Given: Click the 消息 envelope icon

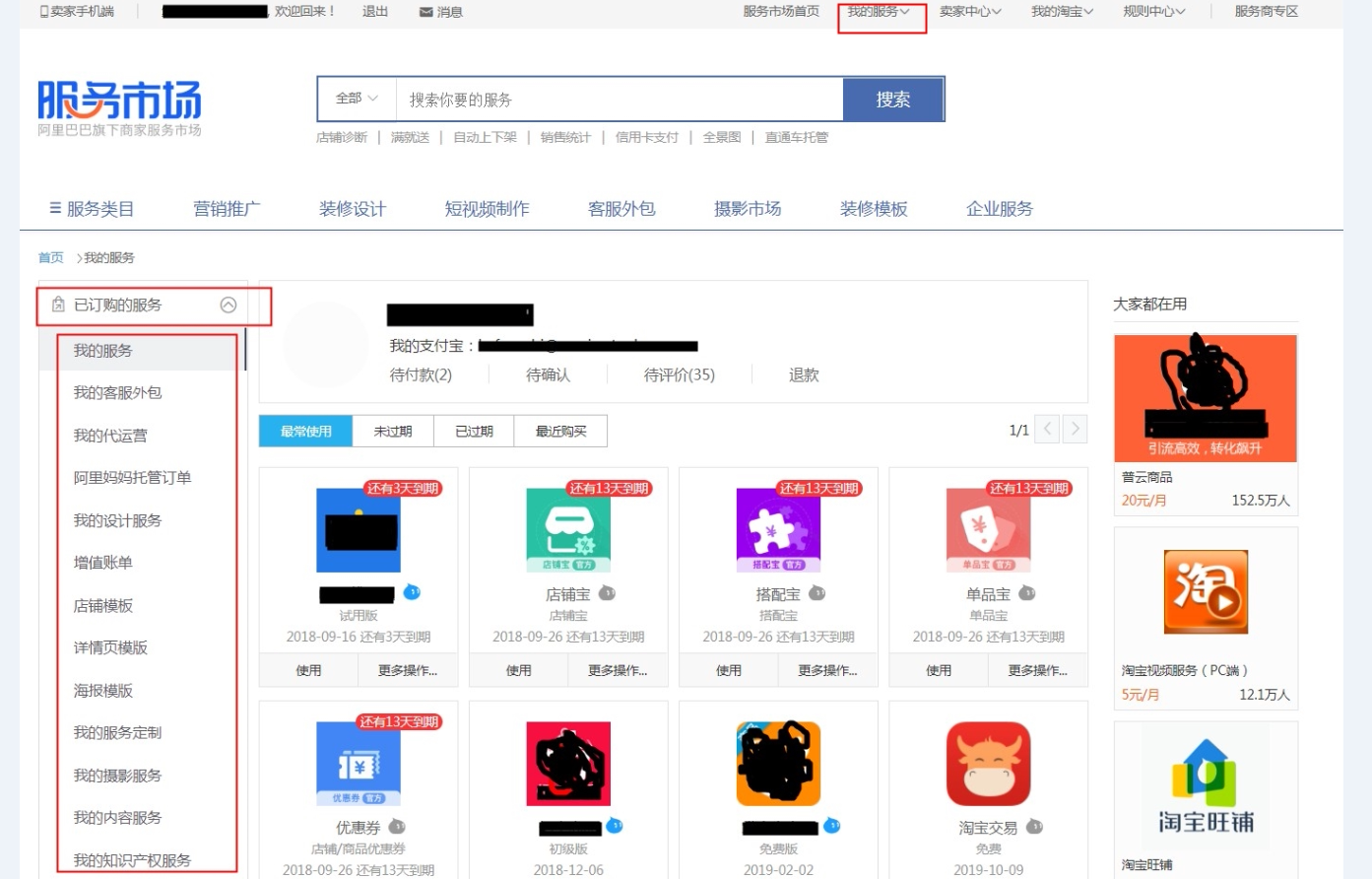Looking at the screenshot, I should tap(426, 12).
